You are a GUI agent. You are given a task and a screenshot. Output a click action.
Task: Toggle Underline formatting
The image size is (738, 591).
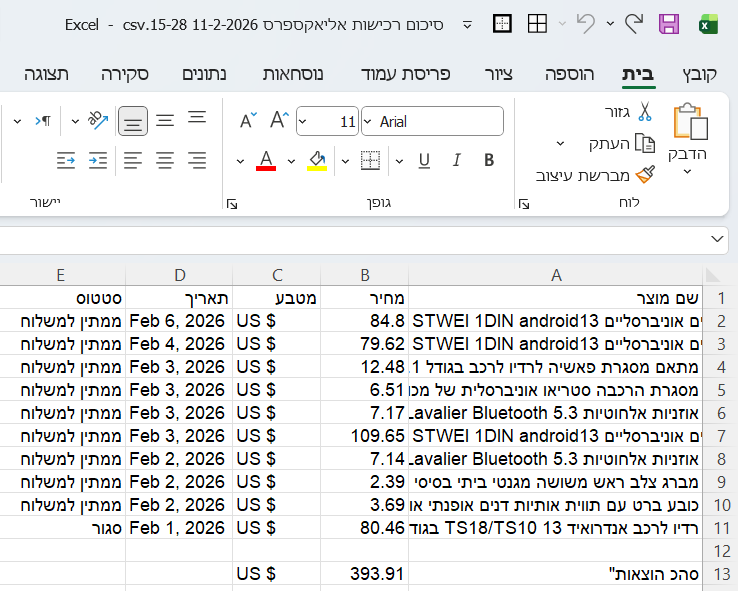coord(424,161)
